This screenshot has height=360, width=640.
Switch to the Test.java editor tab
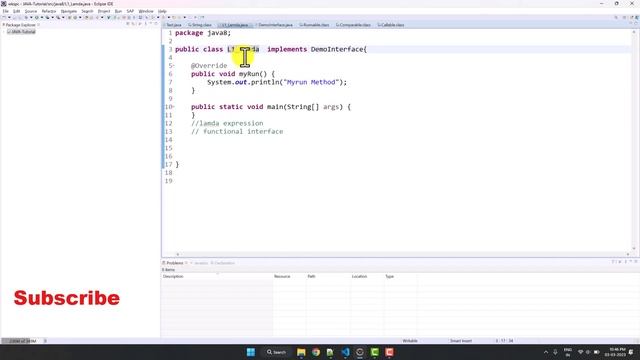coord(173,25)
